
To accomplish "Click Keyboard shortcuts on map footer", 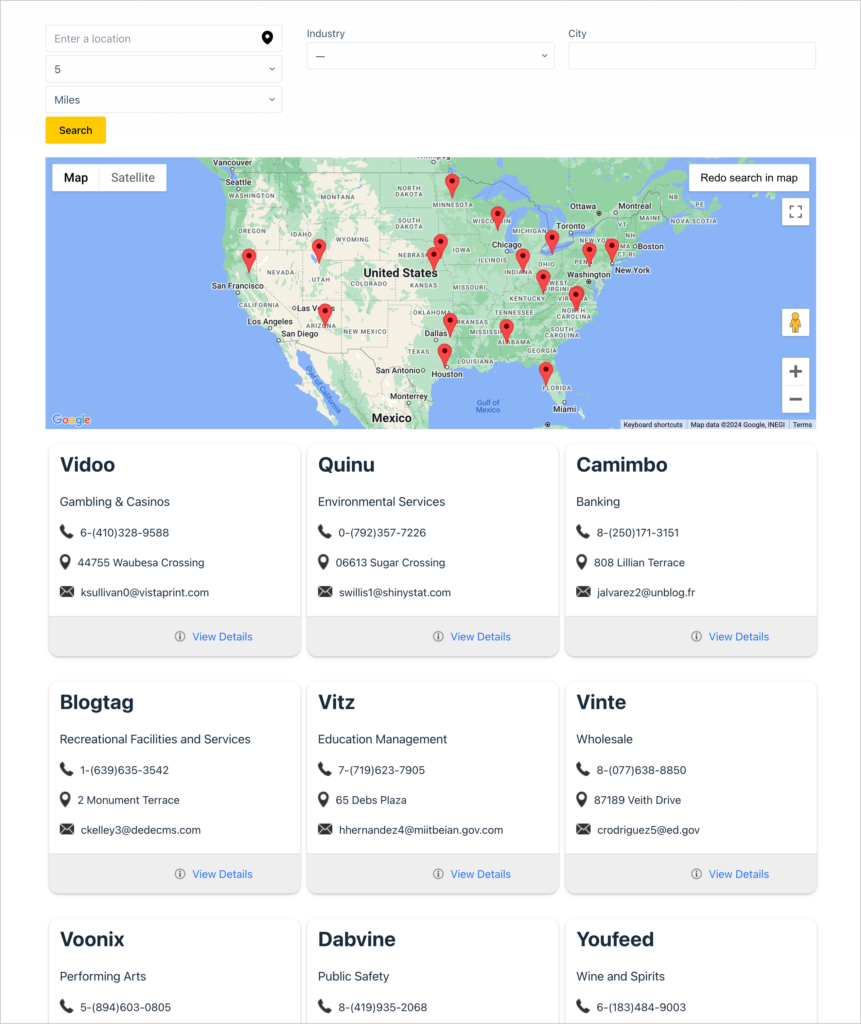I will [x=653, y=424].
